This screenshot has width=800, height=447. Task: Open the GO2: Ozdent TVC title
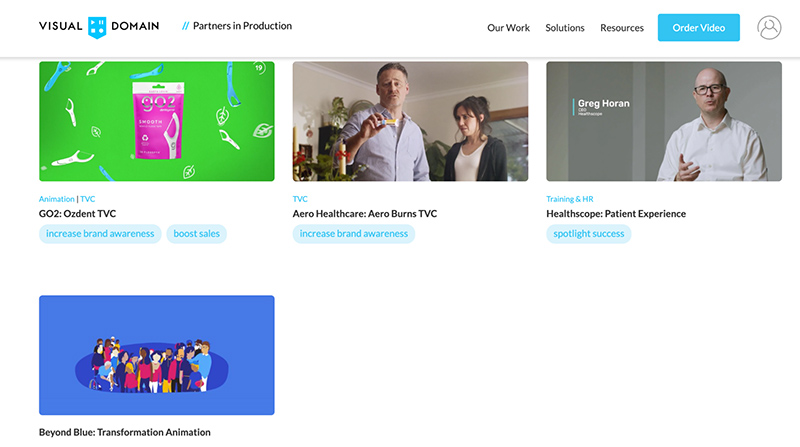[78, 214]
